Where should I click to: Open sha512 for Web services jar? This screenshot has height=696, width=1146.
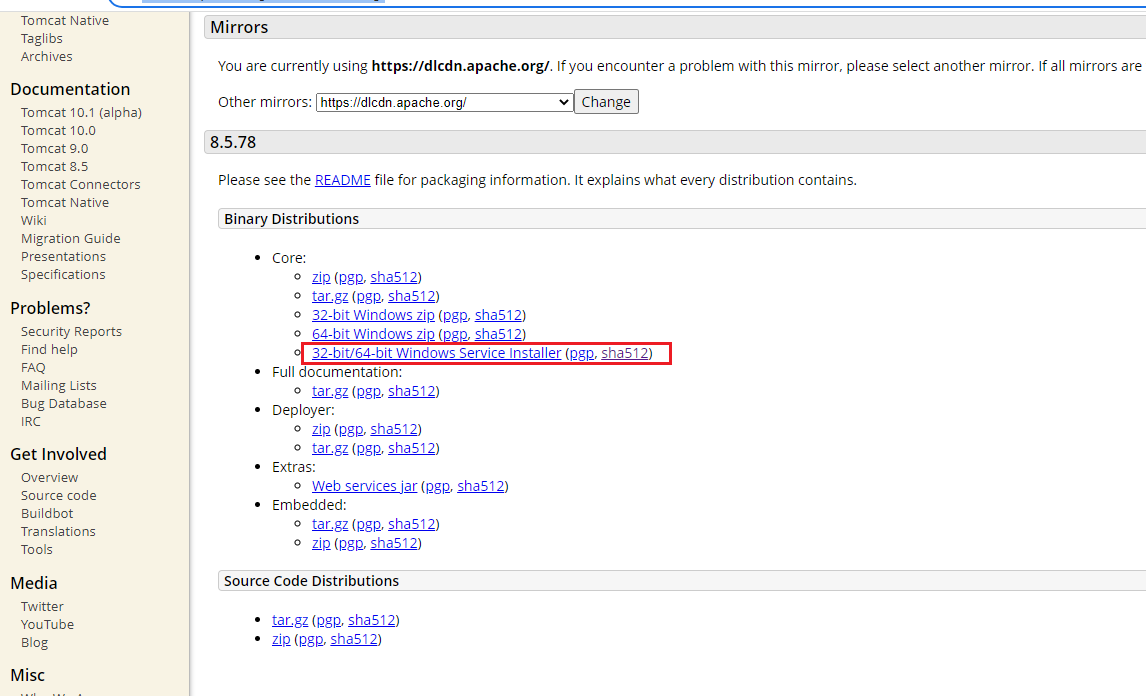[x=481, y=486]
